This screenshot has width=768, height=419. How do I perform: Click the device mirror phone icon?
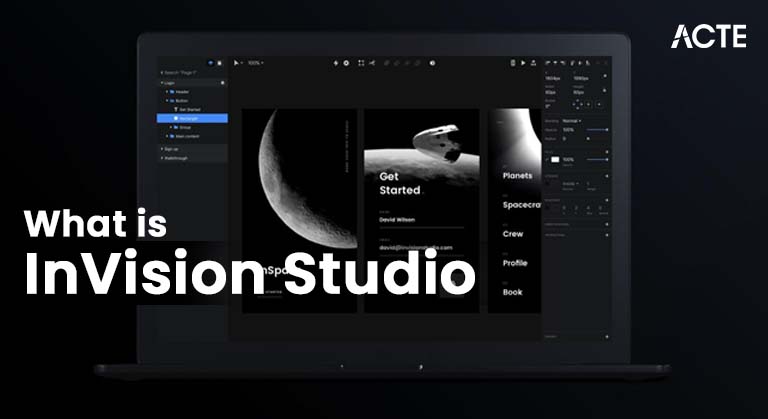click(x=513, y=63)
